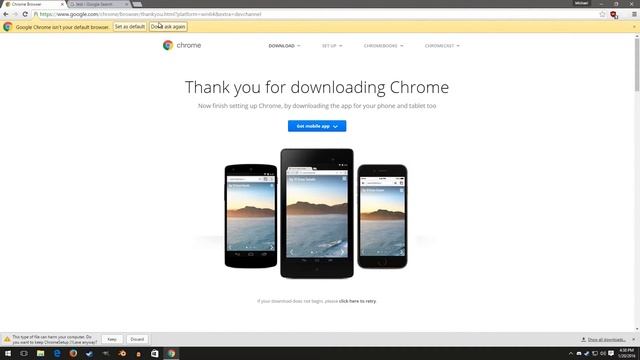Click the padlock icon in address bar

[36, 14]
